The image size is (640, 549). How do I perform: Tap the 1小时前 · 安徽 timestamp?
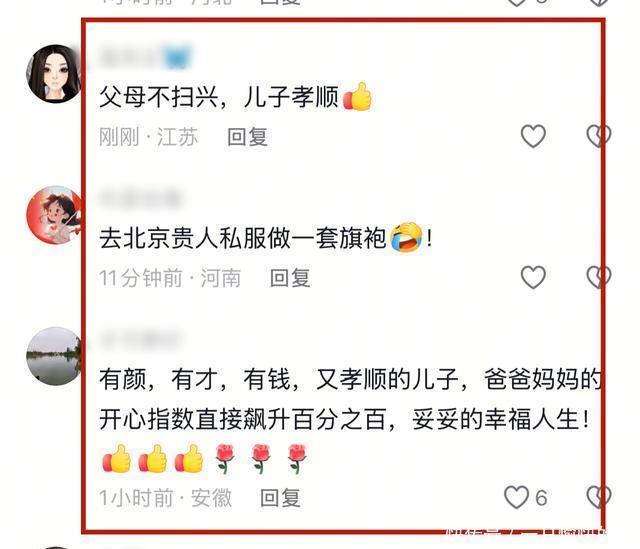(165, 498)
